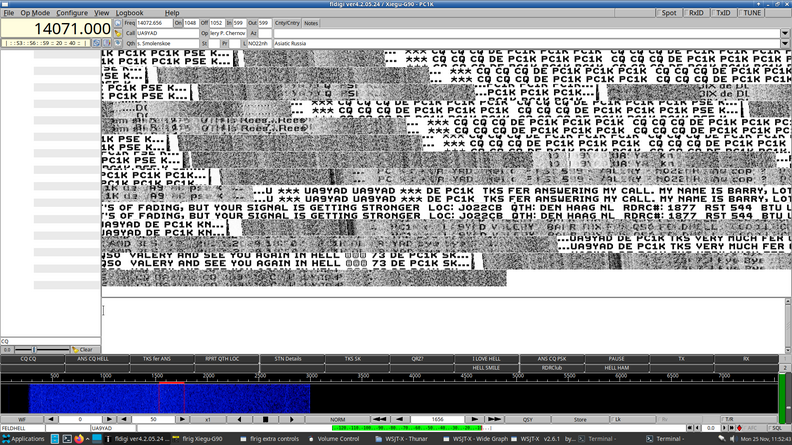Expand the taskbar launcher up-arrow menu
Screen dimensions: 792x445
[x=88, y=439]
